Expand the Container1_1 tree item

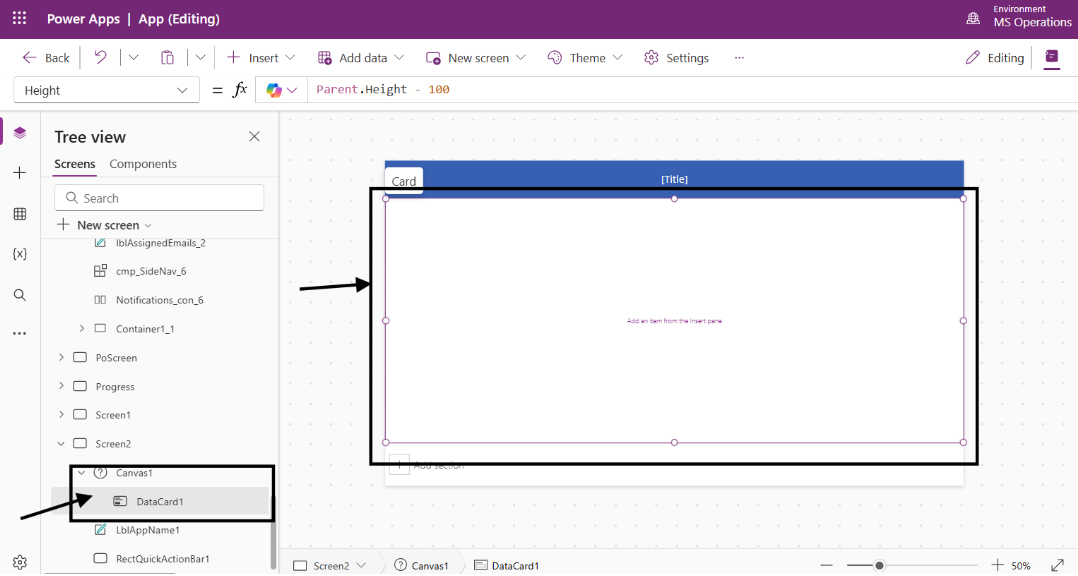pos(82,328)
